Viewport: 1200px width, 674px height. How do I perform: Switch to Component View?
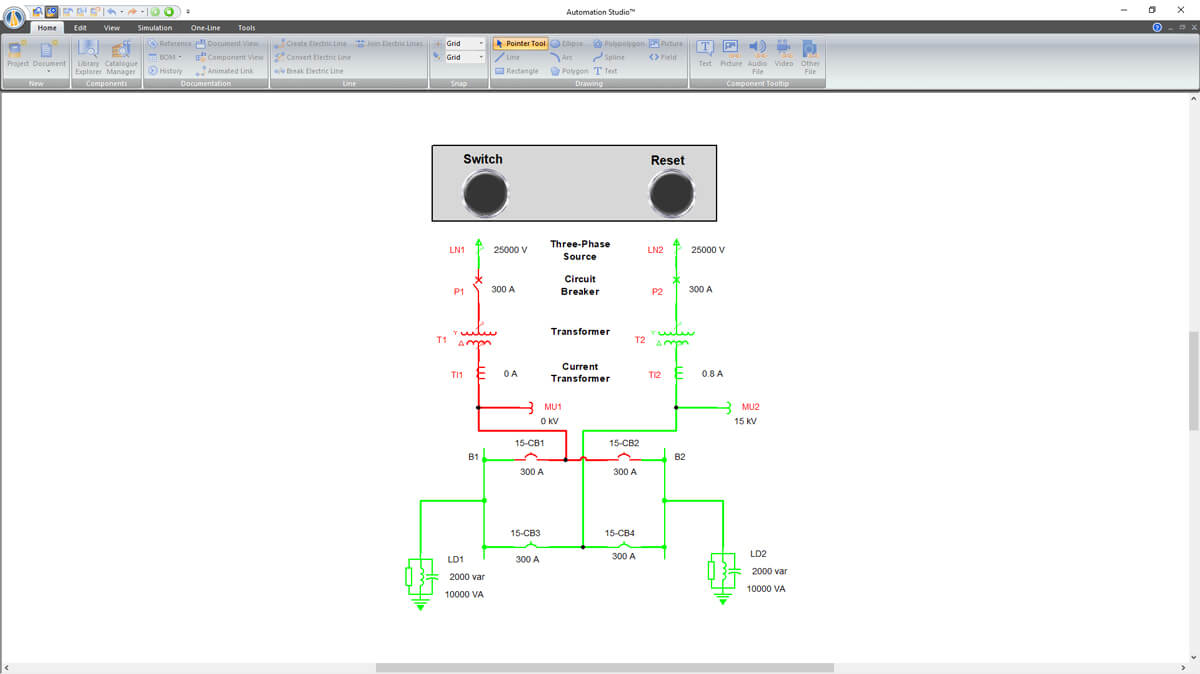click(x=229, y=57)
